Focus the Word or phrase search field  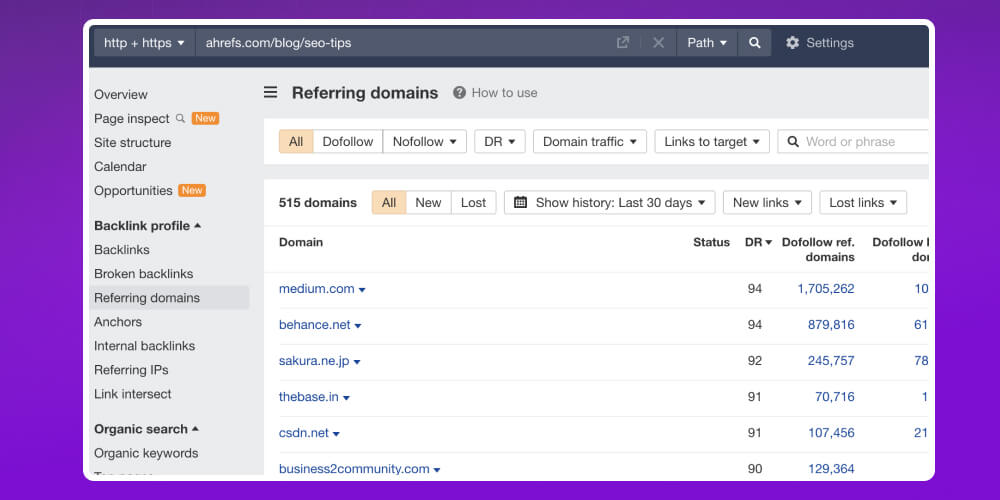pyautogui.click(x=853, y=142)
